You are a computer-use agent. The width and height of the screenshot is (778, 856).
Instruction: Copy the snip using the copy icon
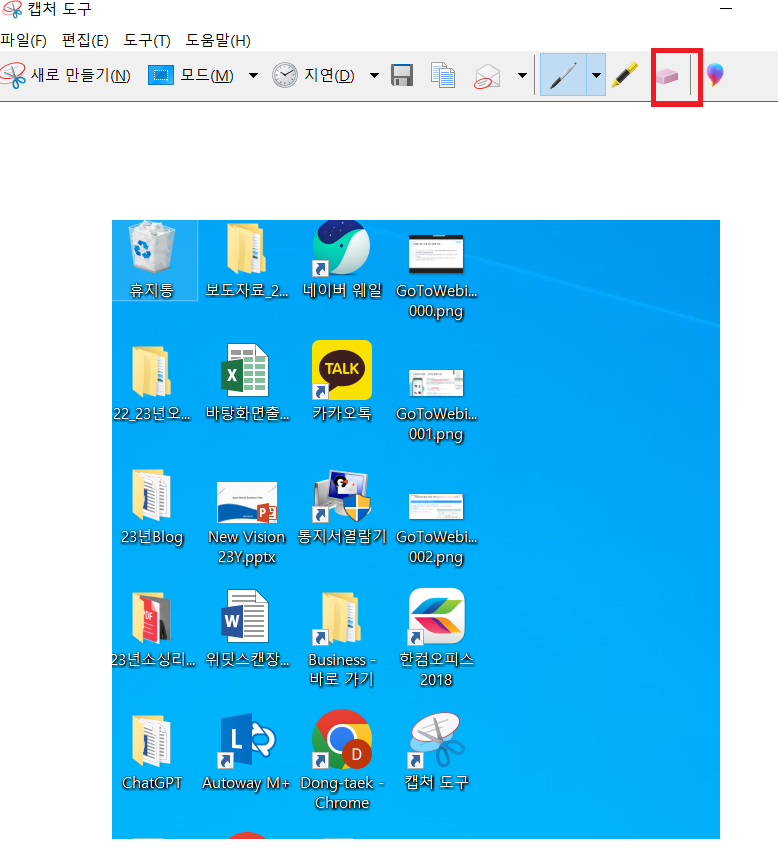click(x=443, y=75)
